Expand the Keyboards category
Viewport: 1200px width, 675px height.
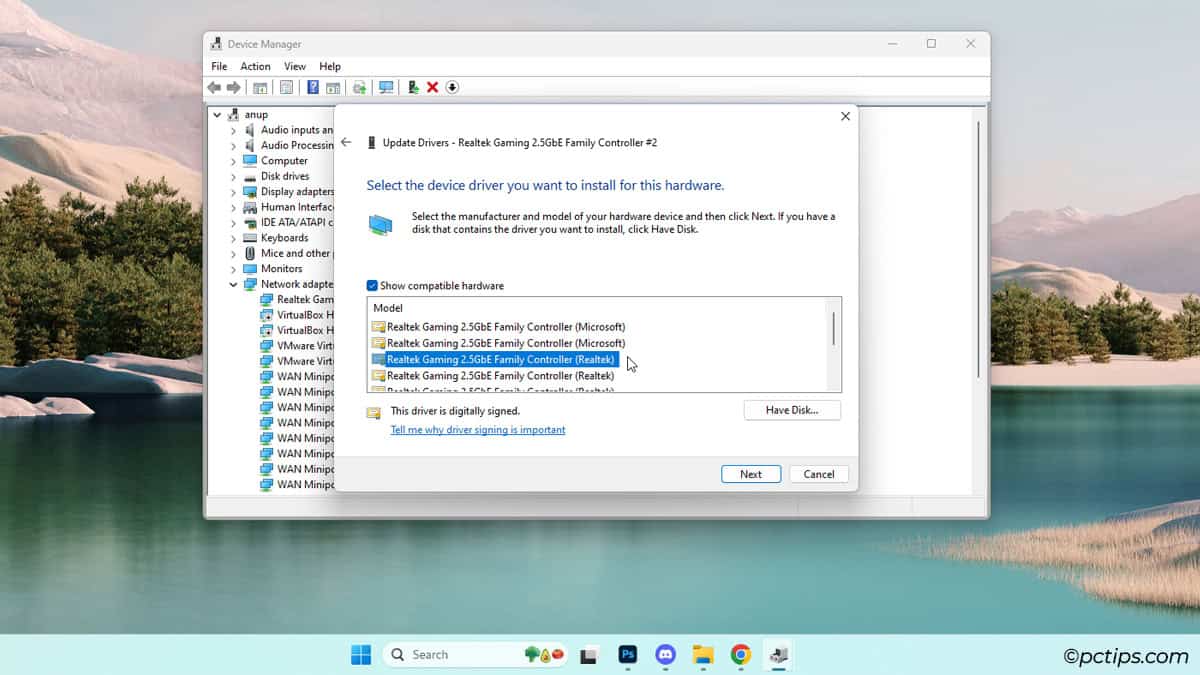(x=233, y=238)
